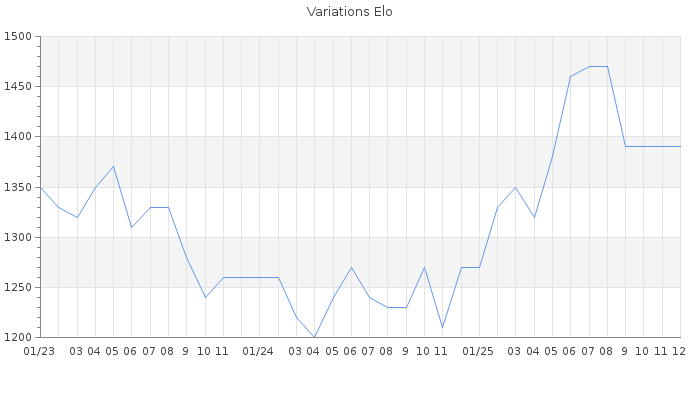700x400 pixels.
Task: Click the 1500 y-axis label
Action: click(x=18, y=37)
